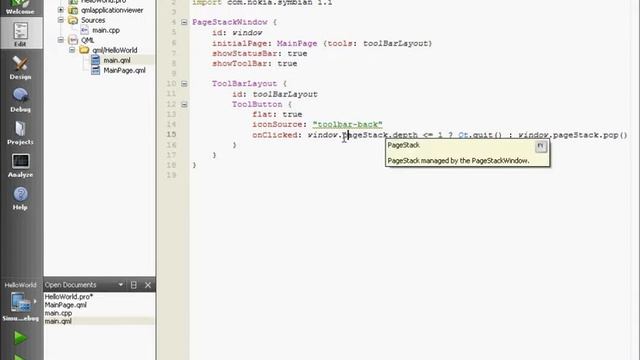Select main.cpp in the project tree
640x360 pixels.
(106, 30)
